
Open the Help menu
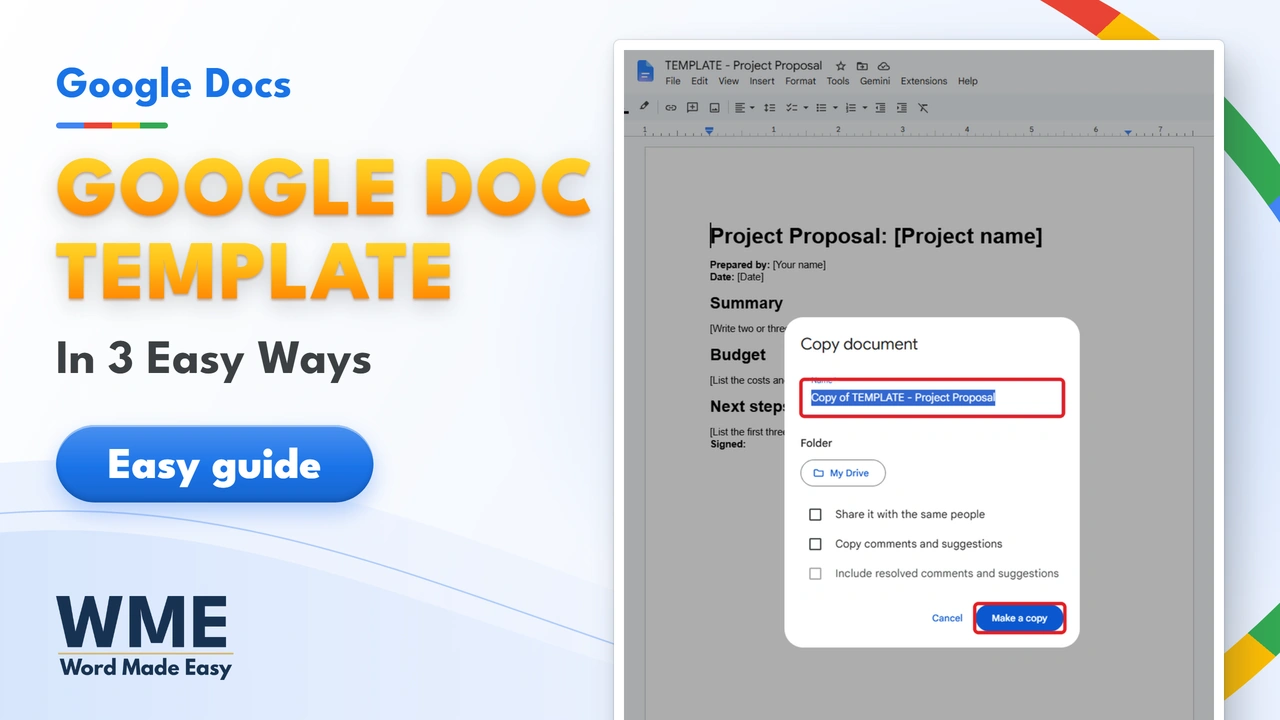pos(968,81)
